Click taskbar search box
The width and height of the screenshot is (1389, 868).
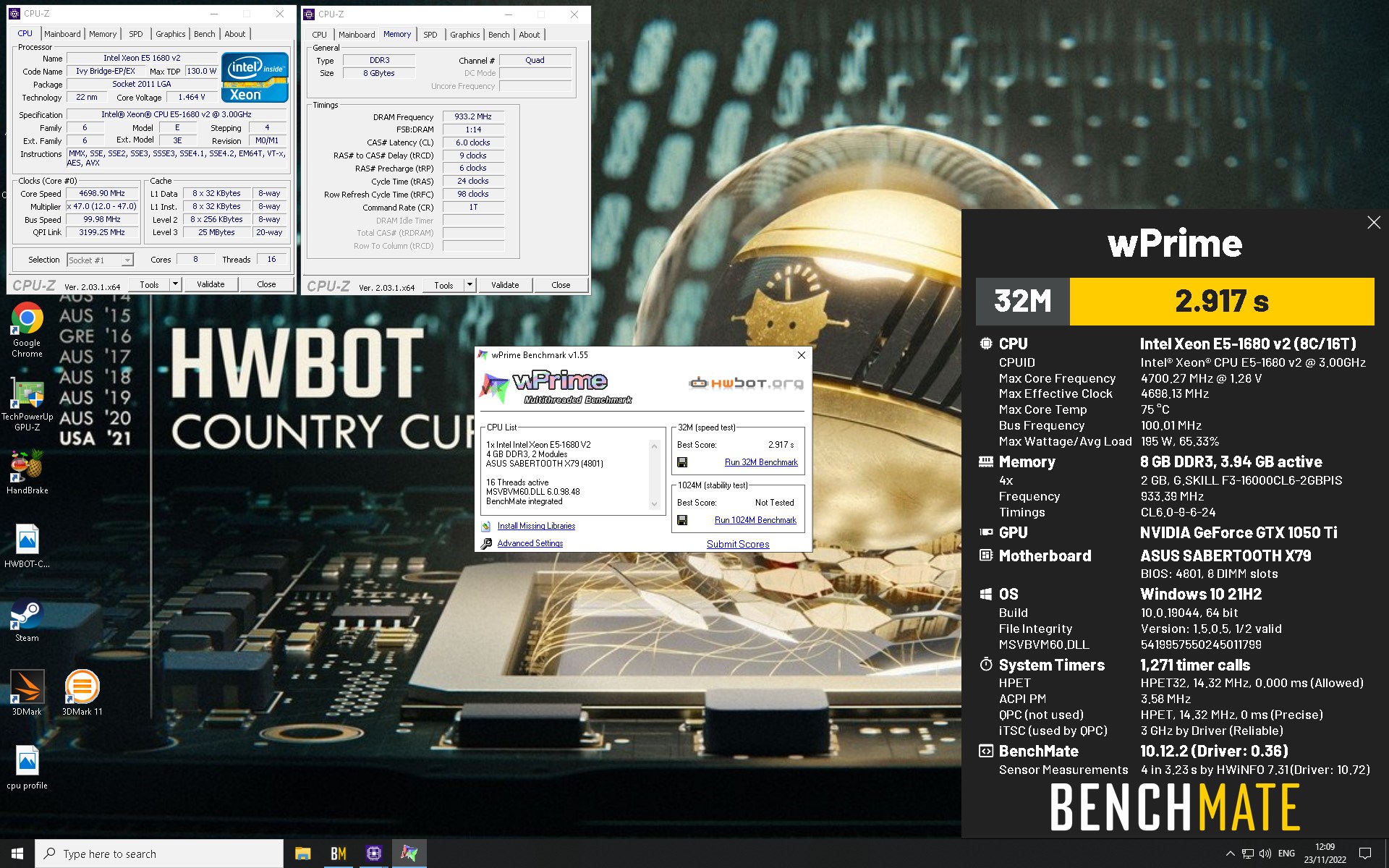pos(159,854)
